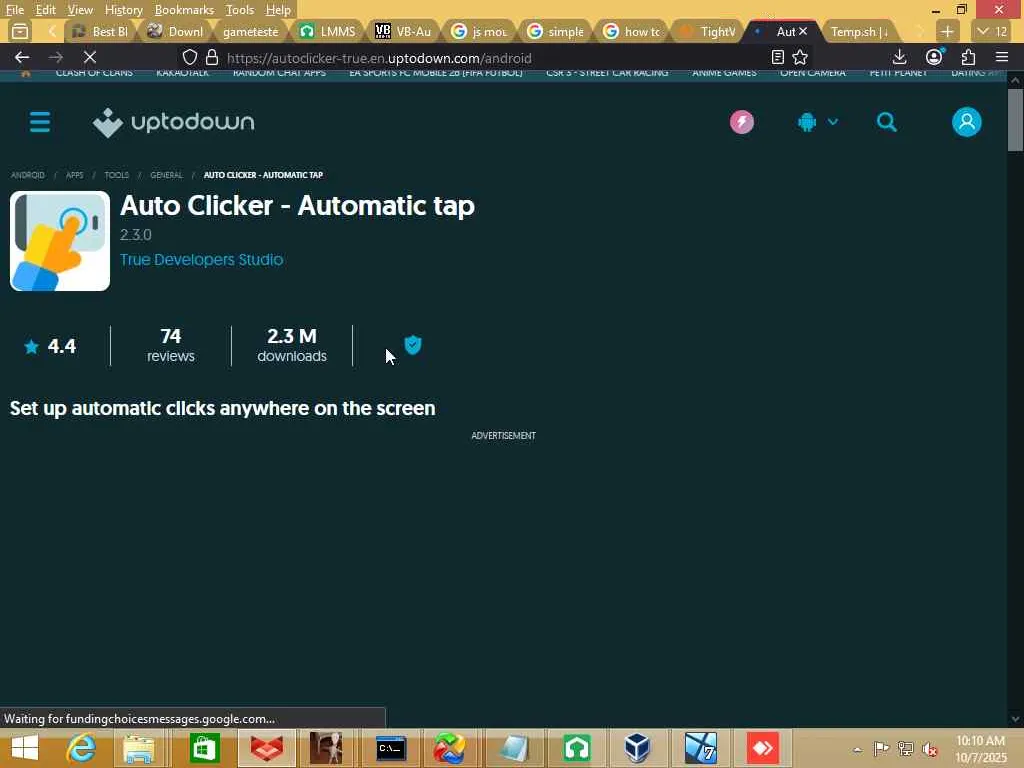Click the site padlock icon
The height and width of the screenshot is (768, 1024).
(212, 57)
